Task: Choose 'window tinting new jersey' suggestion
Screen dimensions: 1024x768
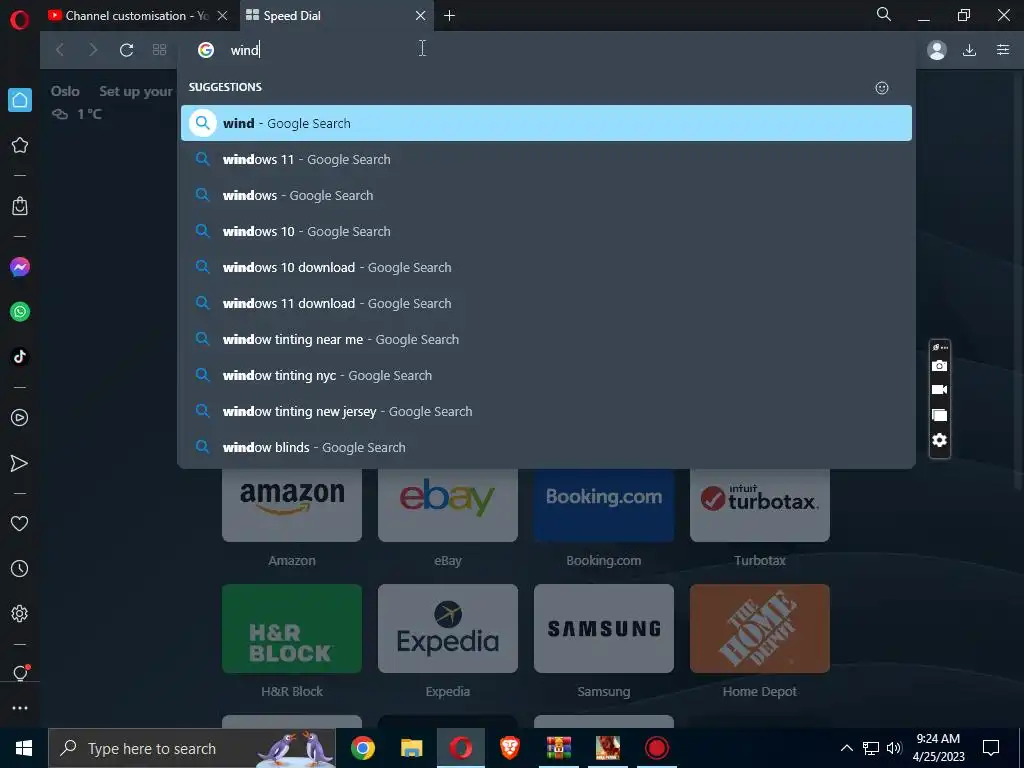Action: coord(546,411)
